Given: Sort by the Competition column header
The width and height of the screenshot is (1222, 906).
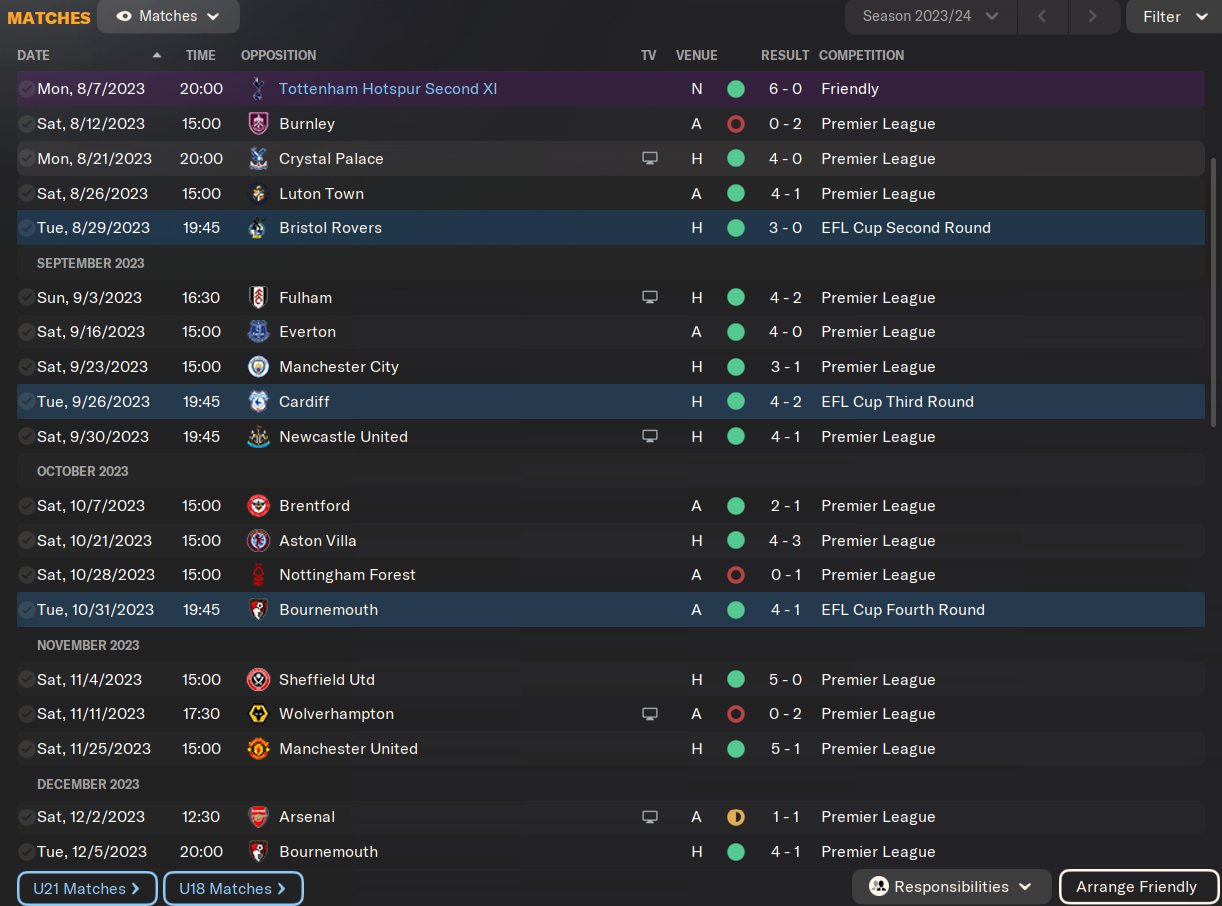Looking at the screenshot, I should [x=861, y=55].
